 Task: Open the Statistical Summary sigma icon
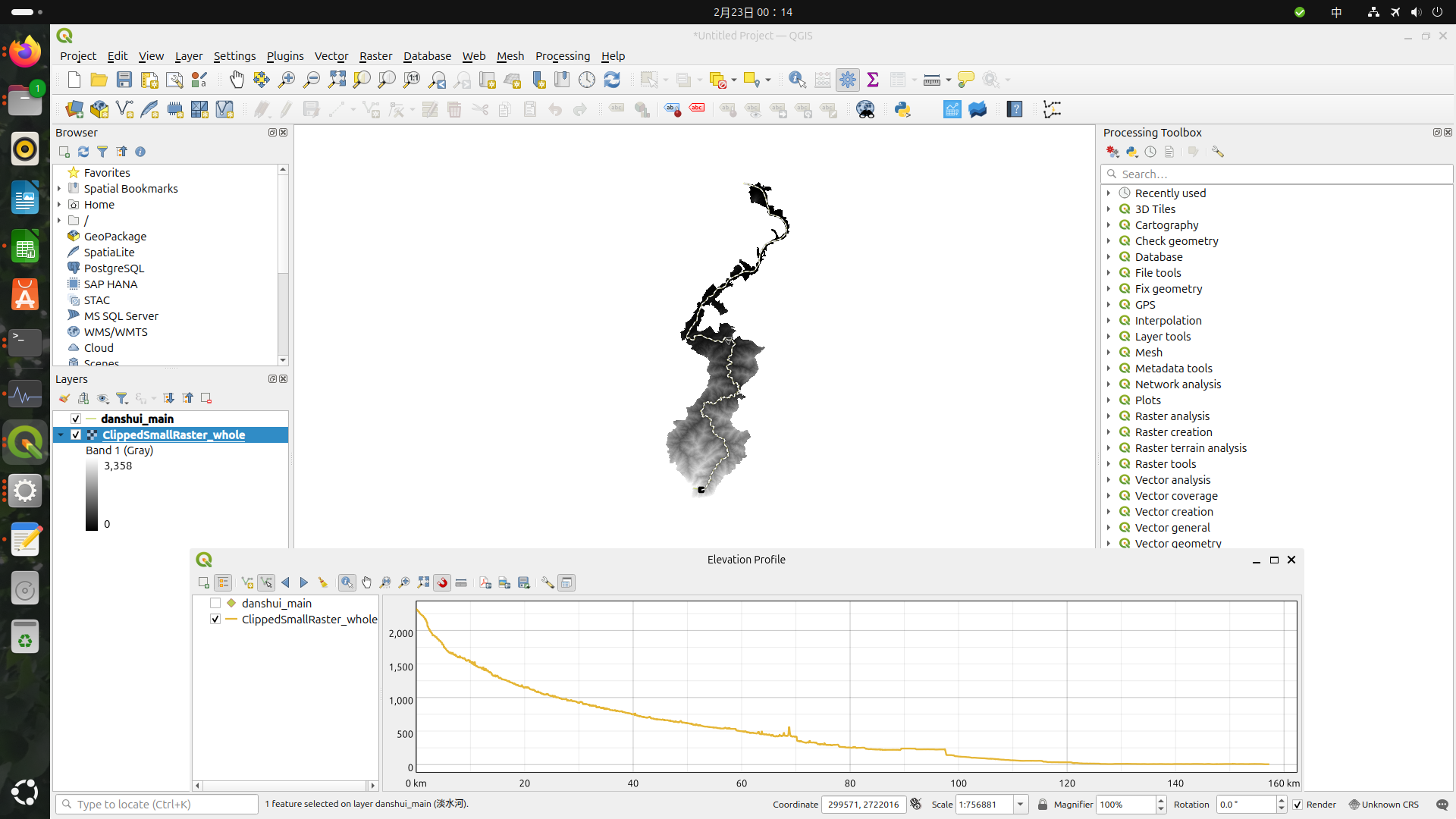tap(873, 80)
